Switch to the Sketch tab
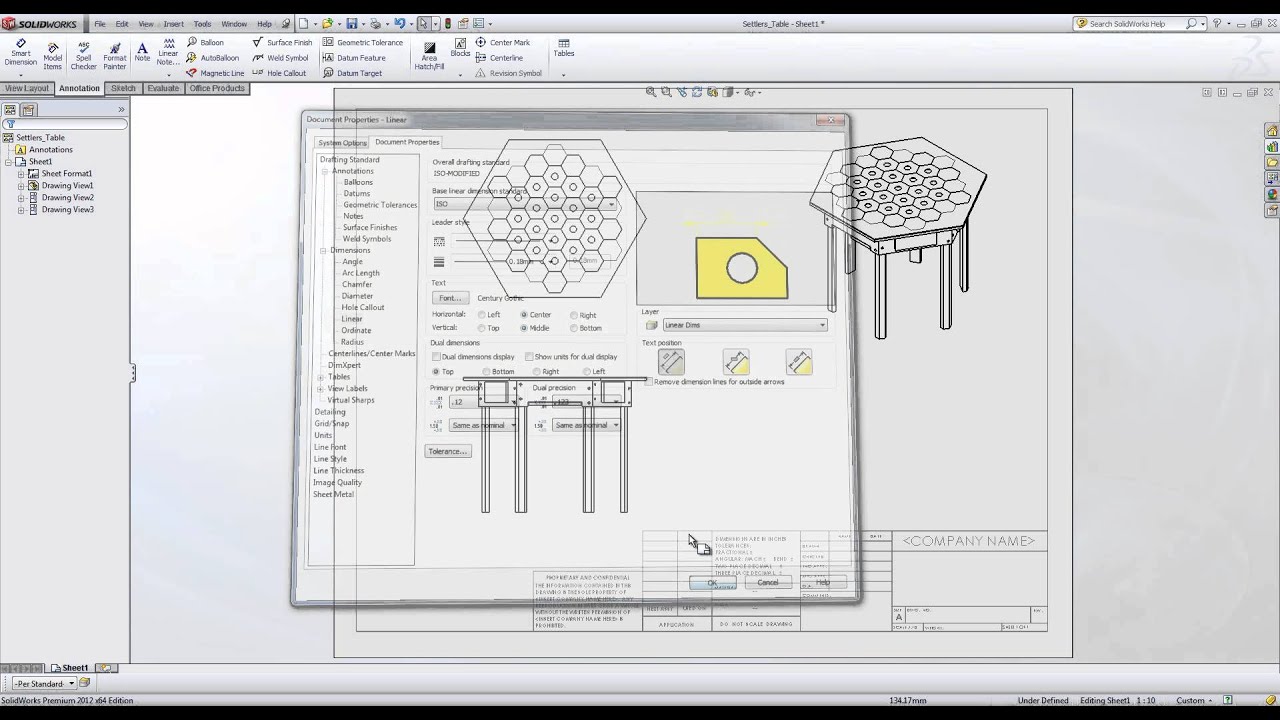 tap(123, 88)
